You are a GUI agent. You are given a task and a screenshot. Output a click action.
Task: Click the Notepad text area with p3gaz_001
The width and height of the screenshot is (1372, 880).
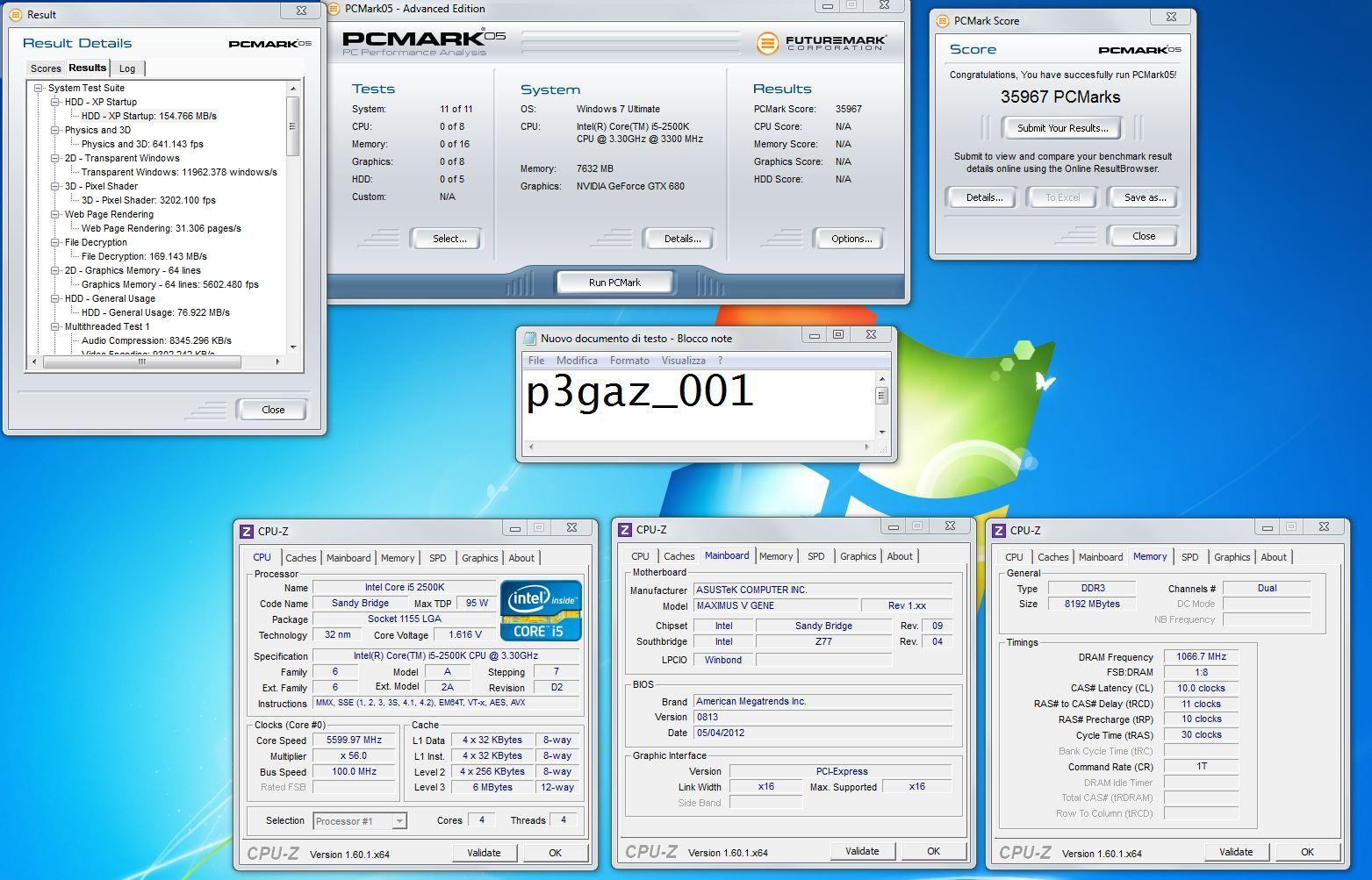click(699, 404)
